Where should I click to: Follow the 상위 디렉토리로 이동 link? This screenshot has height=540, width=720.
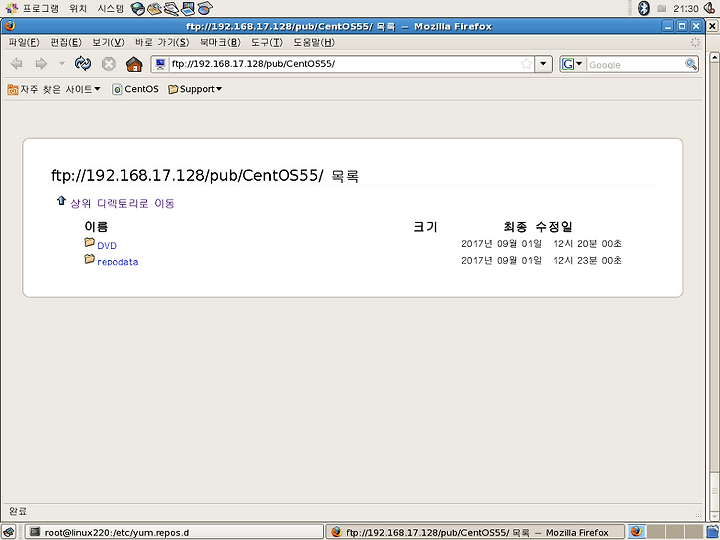coord(122,203)
